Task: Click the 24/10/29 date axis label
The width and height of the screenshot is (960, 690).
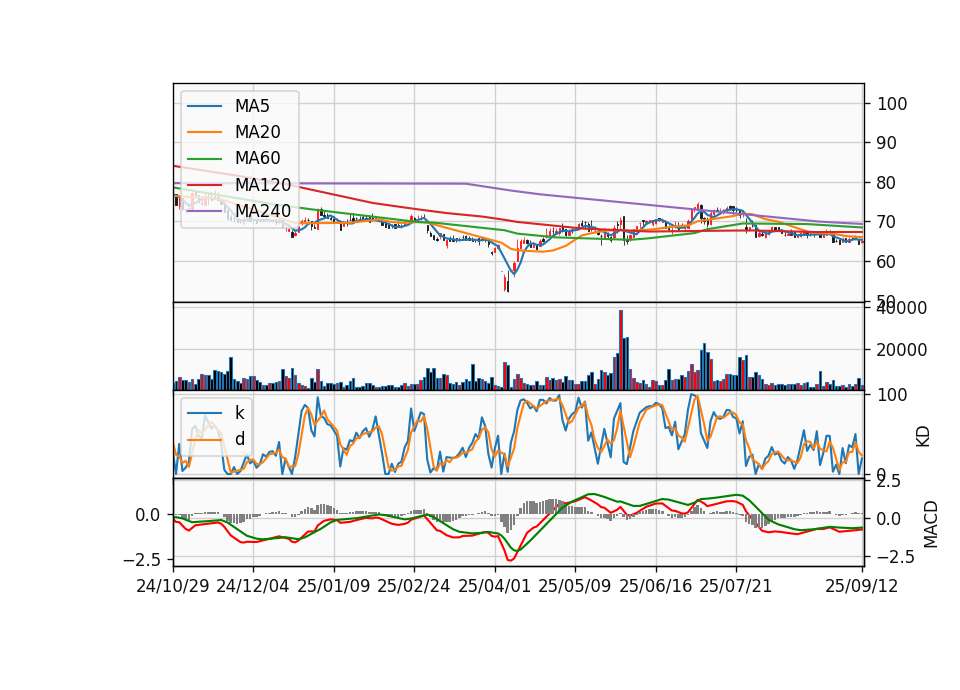Action: click(173, 586)
